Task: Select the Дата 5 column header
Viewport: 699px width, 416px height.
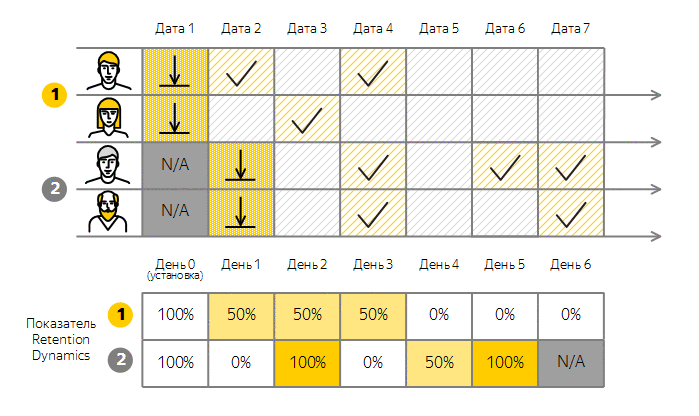Action: pyautogui.click(x=439, y=29)
